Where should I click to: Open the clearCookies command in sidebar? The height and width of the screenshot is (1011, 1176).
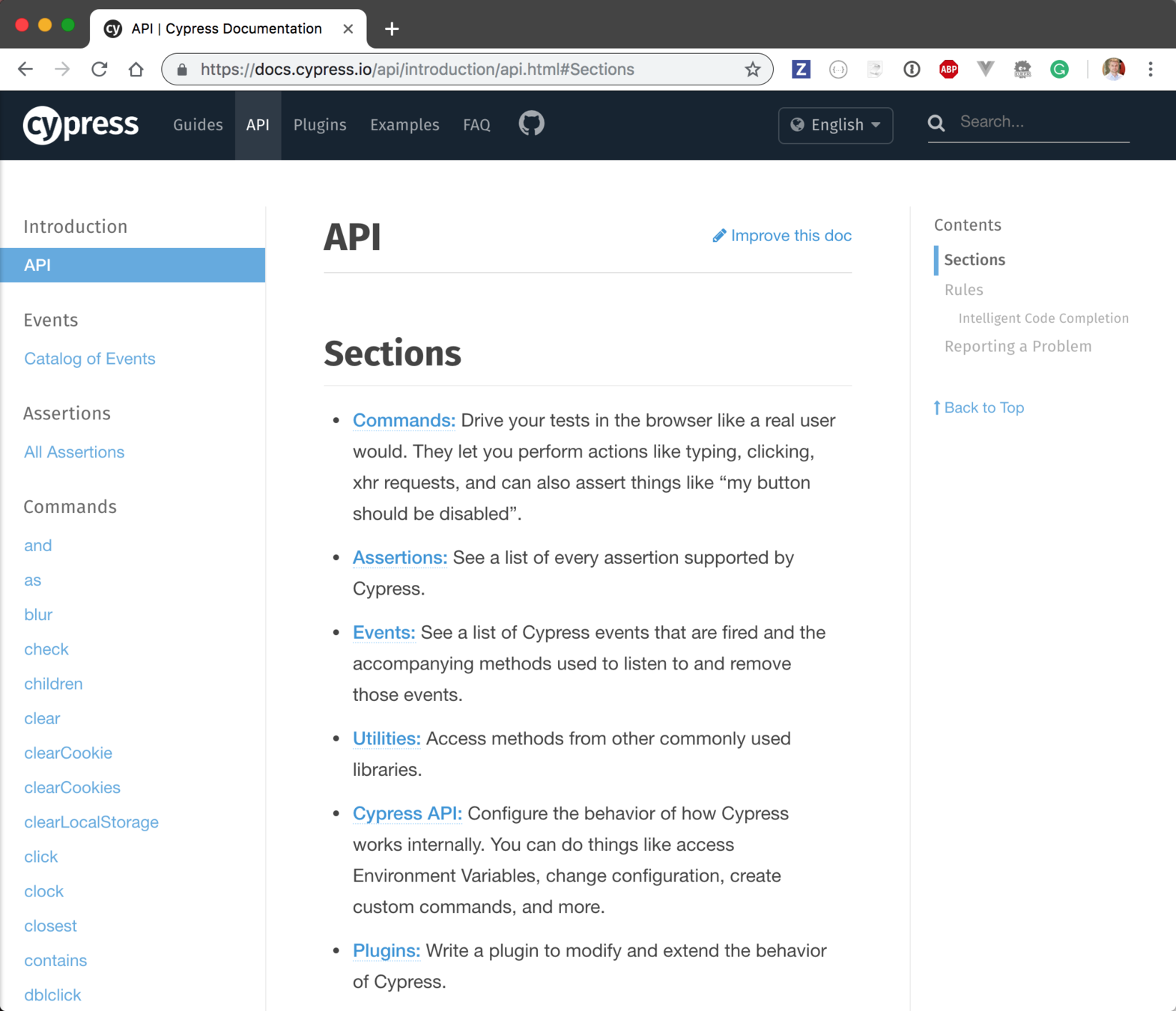coord(72,787)
